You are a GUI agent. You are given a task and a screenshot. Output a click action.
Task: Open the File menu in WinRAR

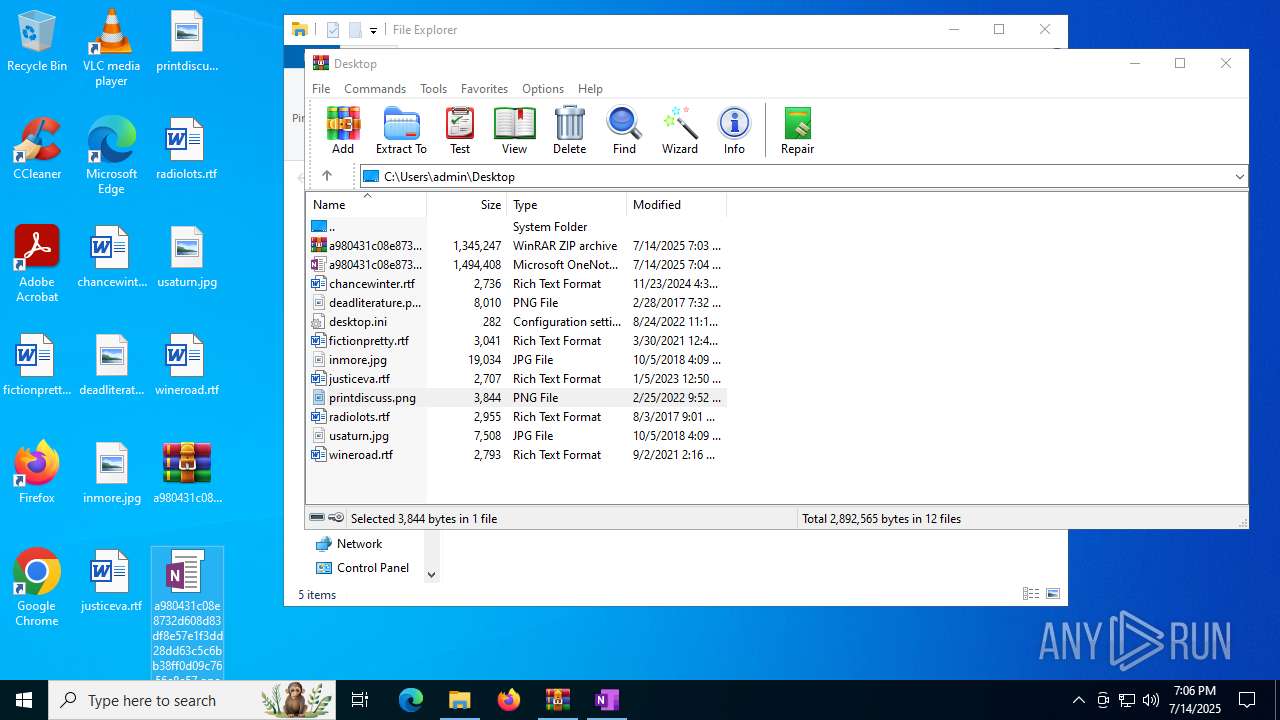pyautogui.click(x=321, y=89)
